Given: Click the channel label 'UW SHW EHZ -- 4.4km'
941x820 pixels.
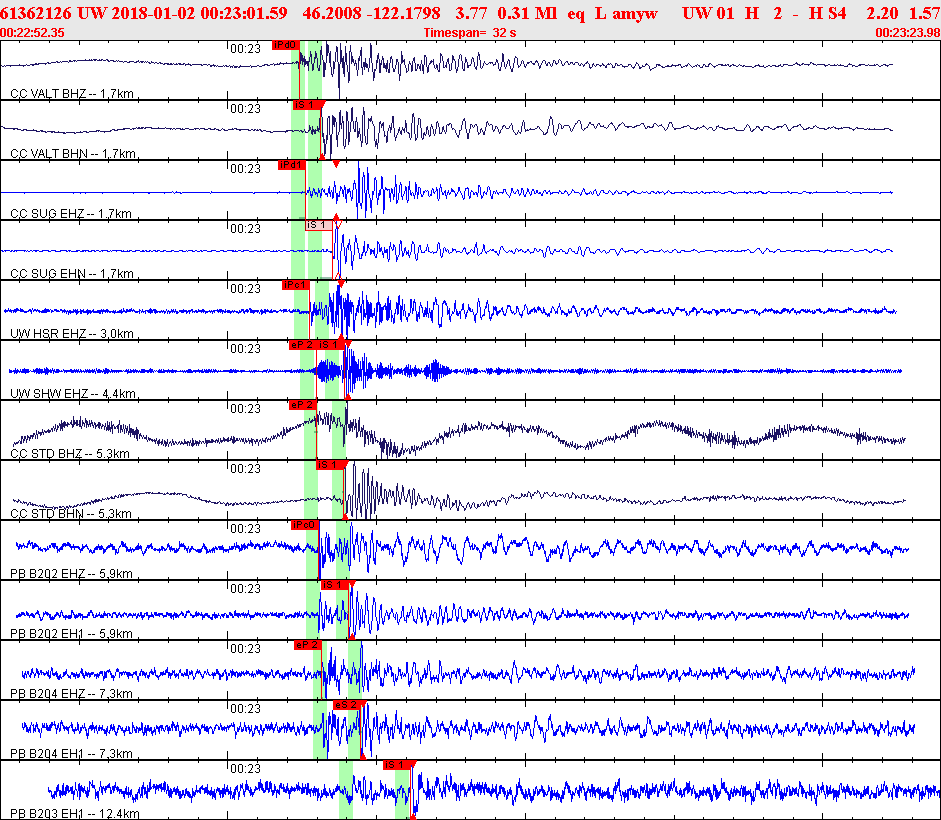Looking at the screenshot, I should tap(73, 394).
